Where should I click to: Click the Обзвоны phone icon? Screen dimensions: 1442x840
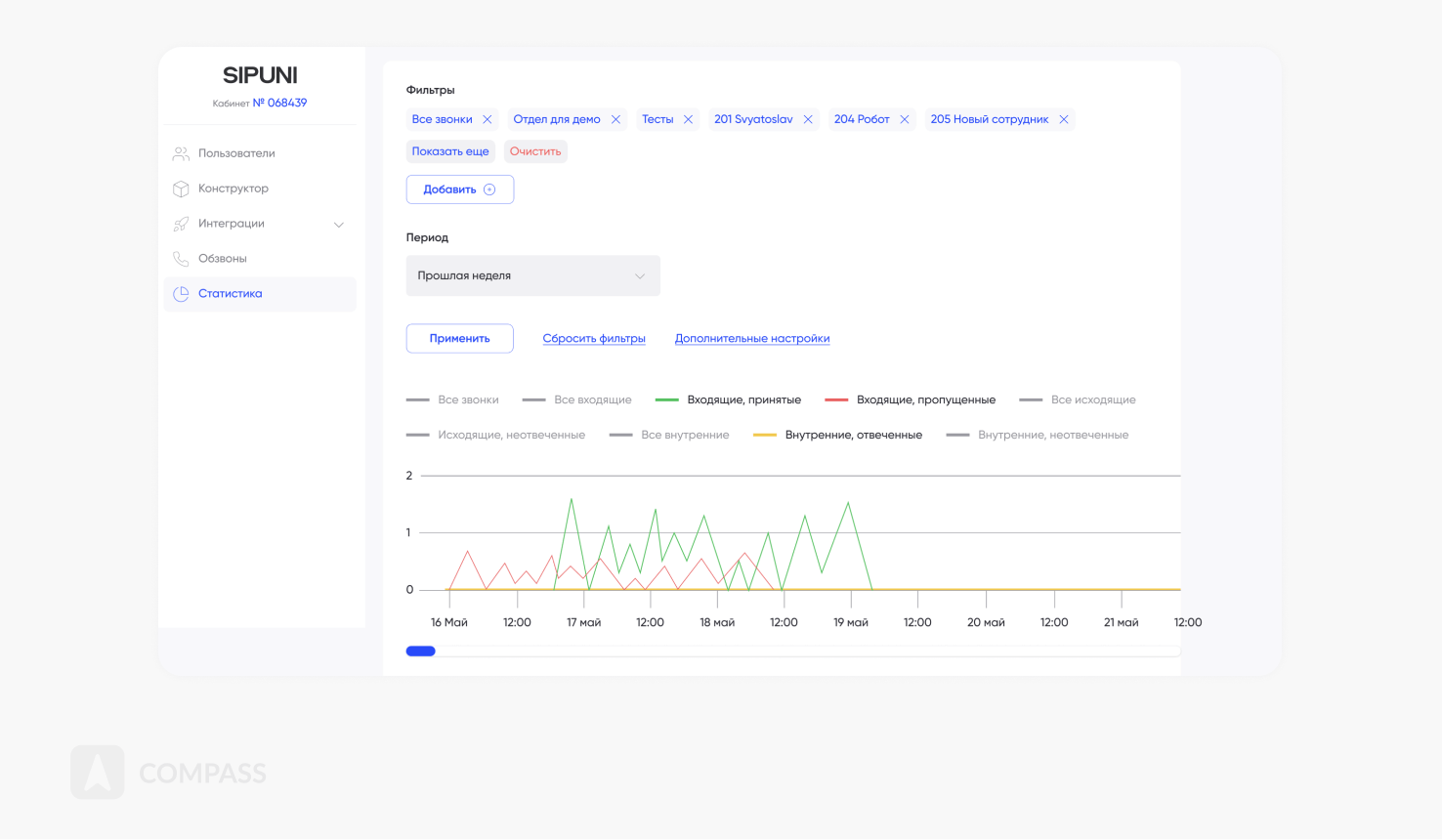click(181, 259)
